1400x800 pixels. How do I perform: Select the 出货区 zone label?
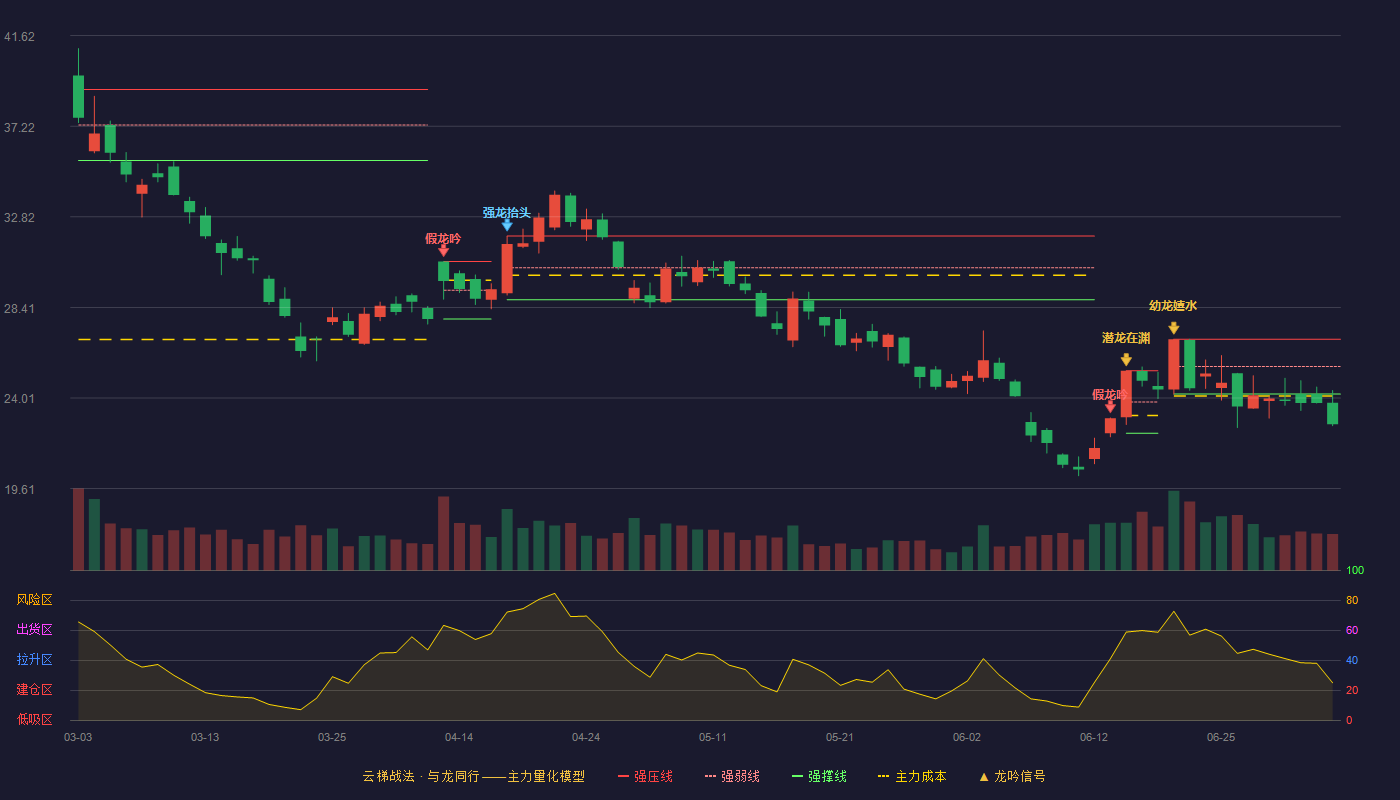[34, 630]
